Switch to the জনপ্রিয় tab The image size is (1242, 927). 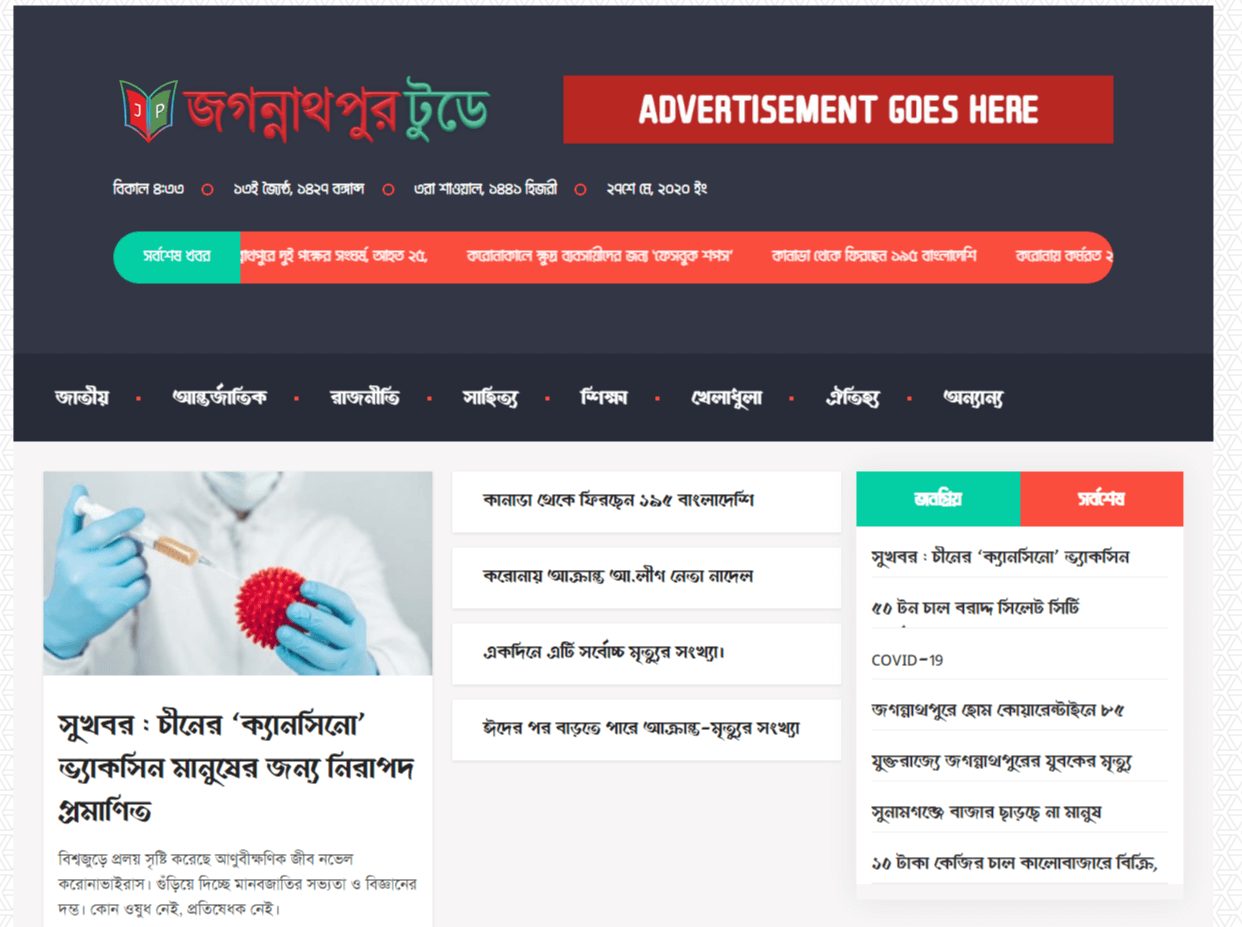(938, 499)
